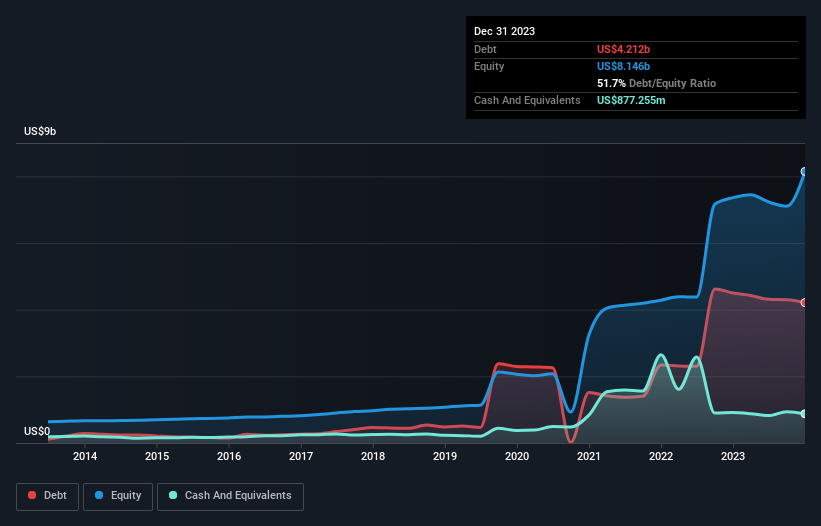This screenshot has width=821, height=526.
Task: Click the Dec 31 2023 tooltip date
Action: click(504, 31)
